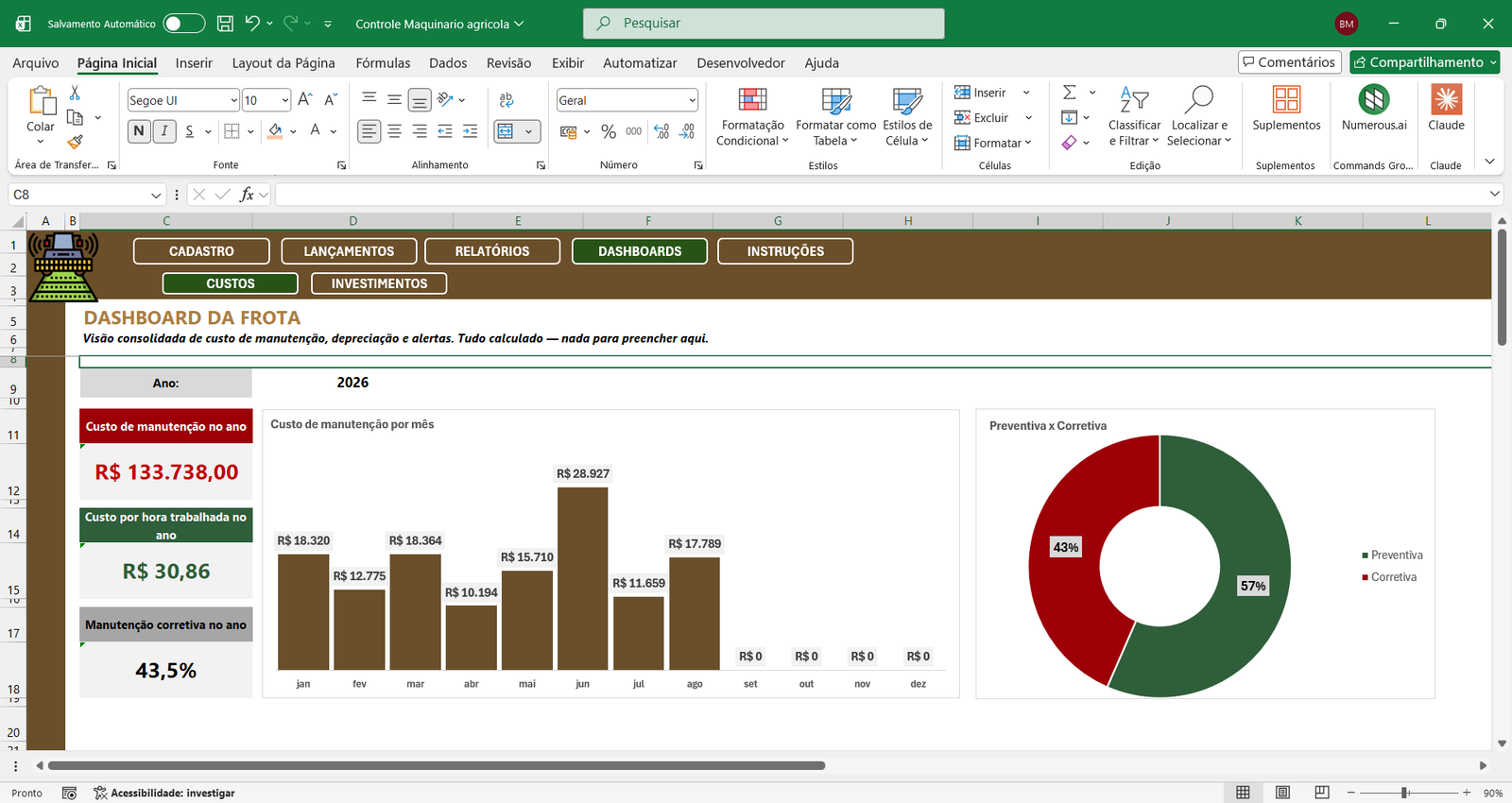
Task: Click the Undo arrow icon
Action: click(251, 23)
